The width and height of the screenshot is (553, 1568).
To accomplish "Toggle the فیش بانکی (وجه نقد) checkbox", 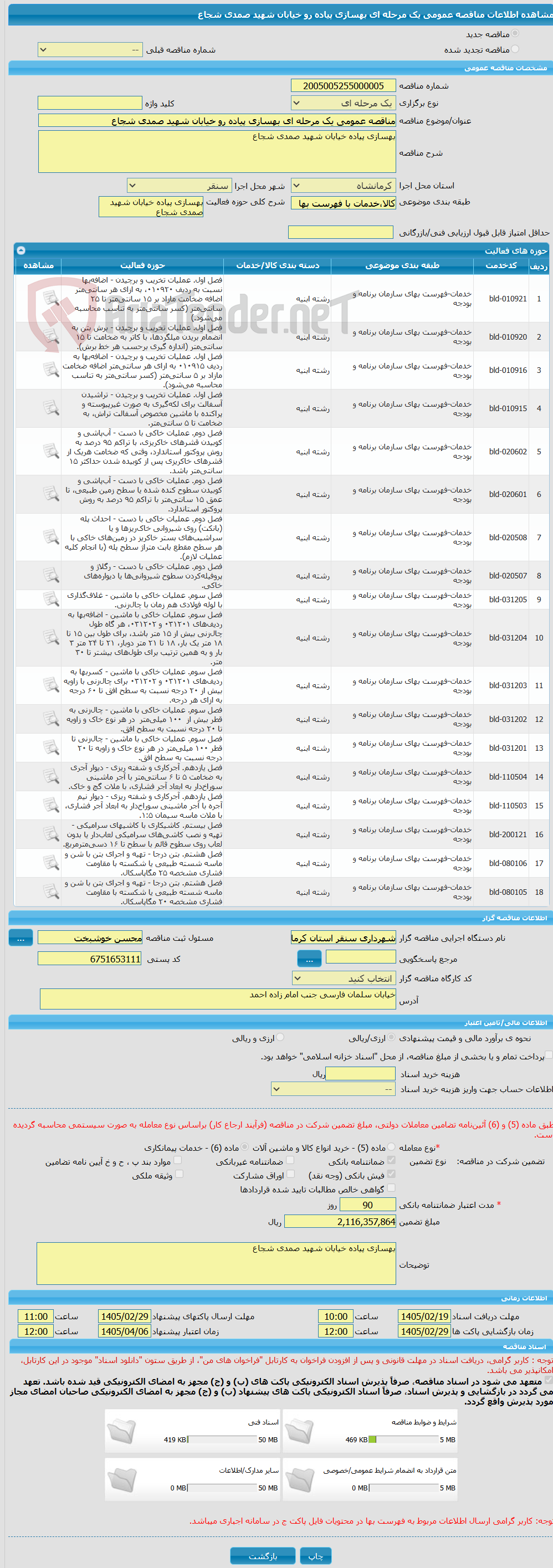I will tap(391, 1174).
